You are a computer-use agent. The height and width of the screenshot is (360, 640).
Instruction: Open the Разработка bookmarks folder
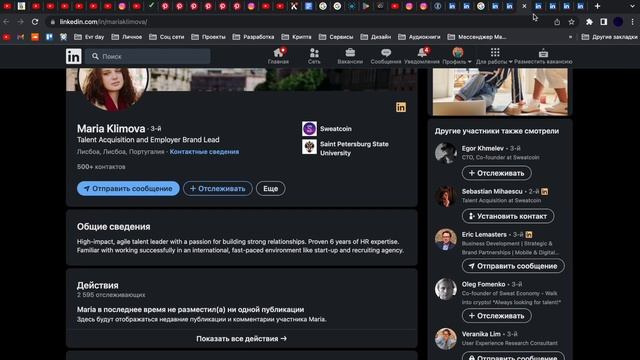tap(253, 37)
